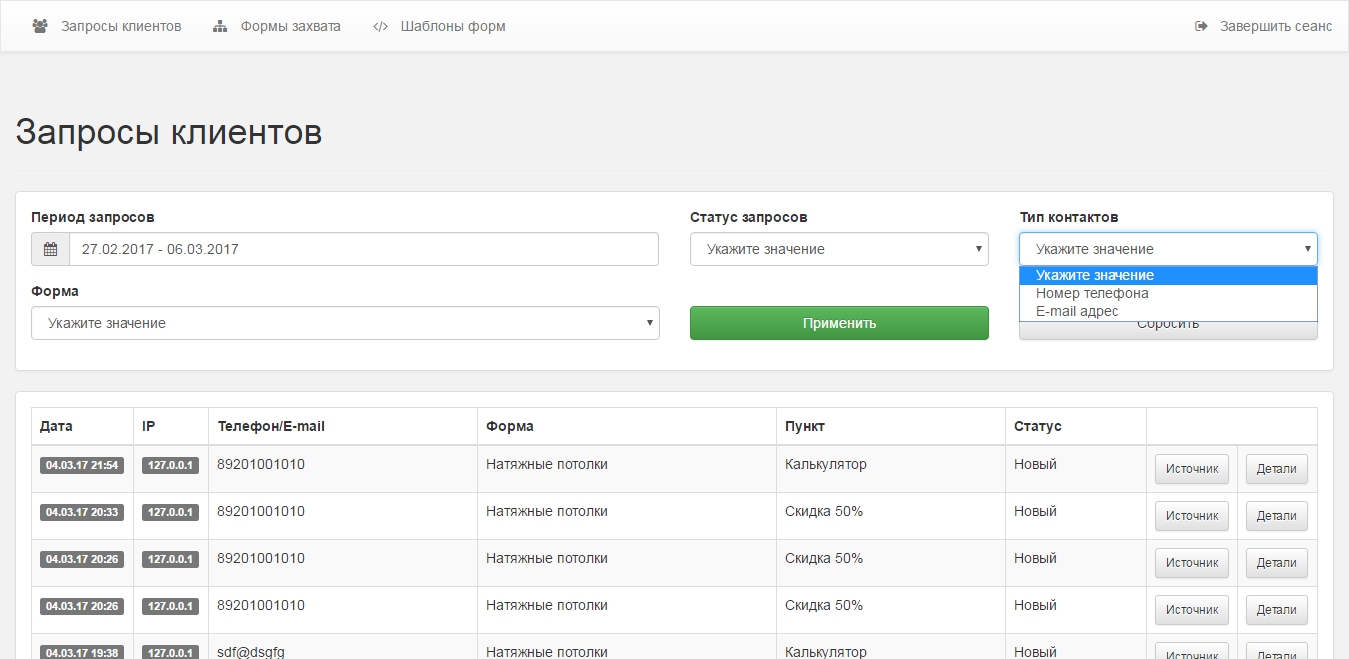The image size is (1349, 659).
Task: Pick the highlighted Укажите значение option
Action: pos(1094,275)
